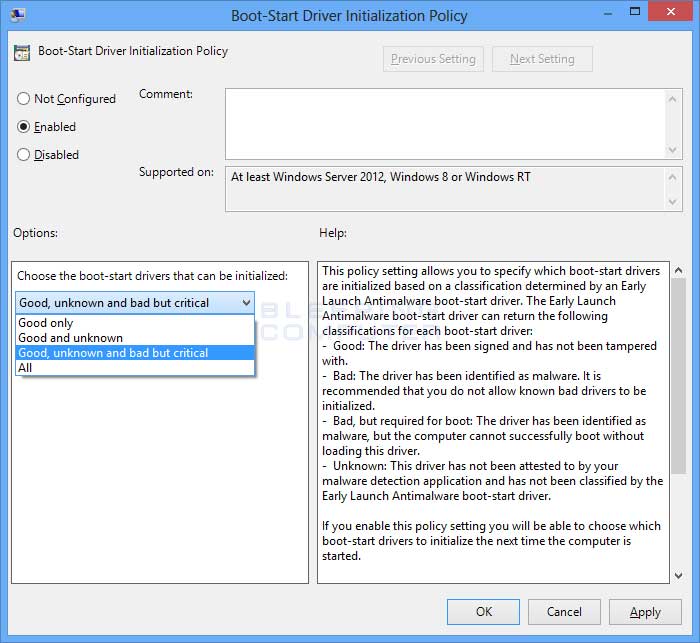The image size is (700, 643).
Task: Click the policy setting icon beside title
Action: (x=22, y=52)
